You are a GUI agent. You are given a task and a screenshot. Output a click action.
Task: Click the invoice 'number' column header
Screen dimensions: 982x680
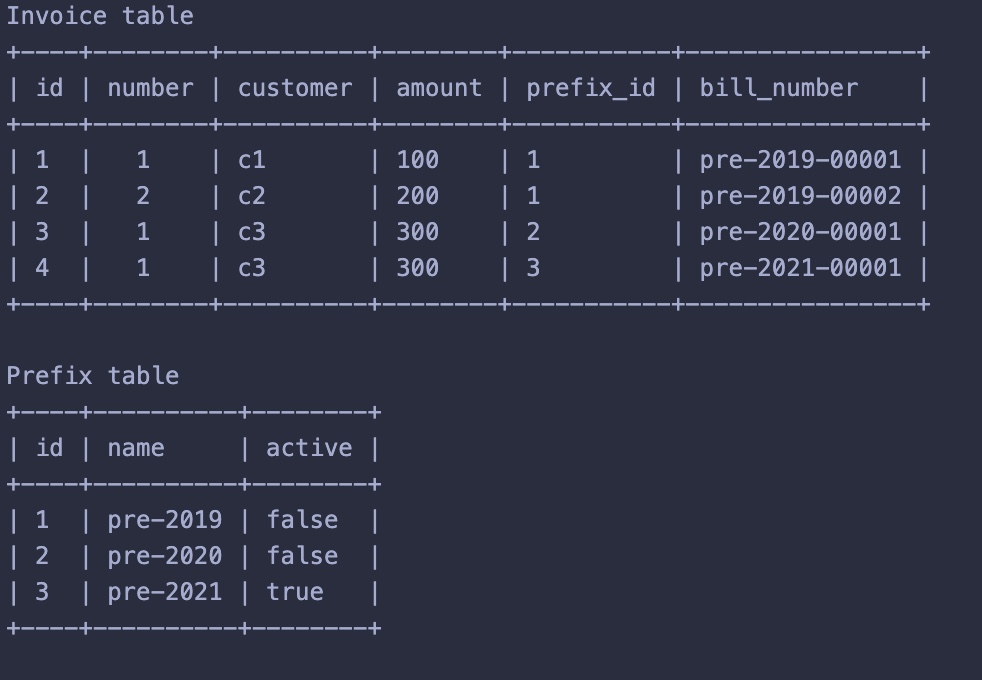pyautogui.click(x=150, y=88)
